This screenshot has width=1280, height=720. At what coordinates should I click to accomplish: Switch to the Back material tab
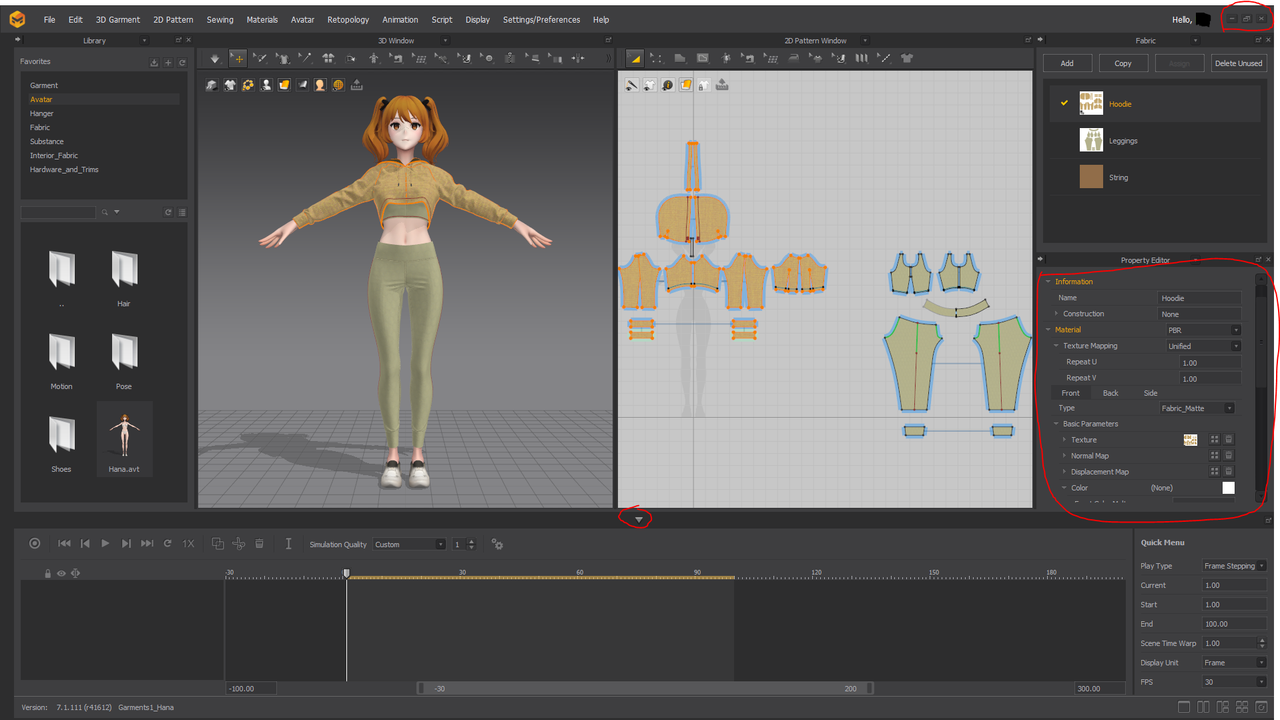1110,393
